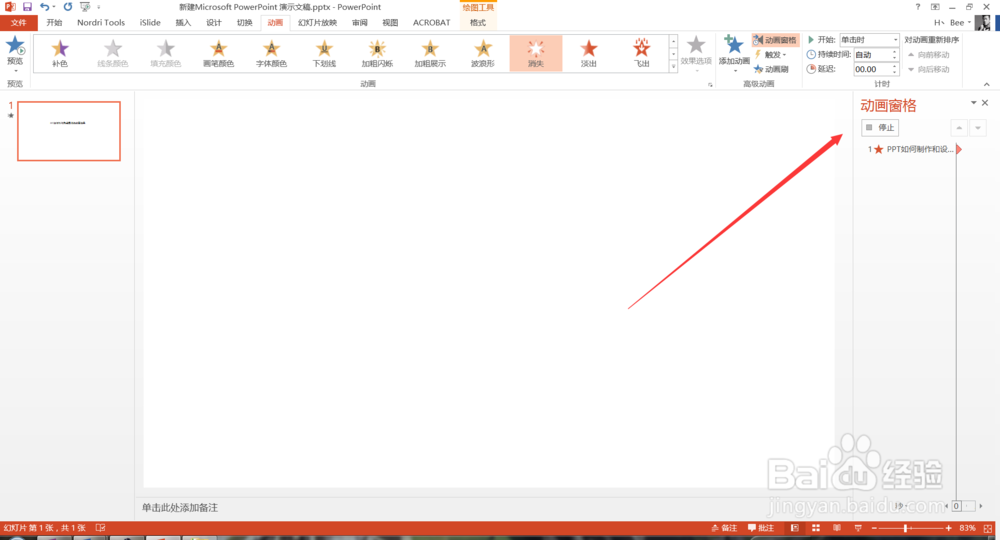Select the 补色 emphasis animation

click(x=60, y=53)
